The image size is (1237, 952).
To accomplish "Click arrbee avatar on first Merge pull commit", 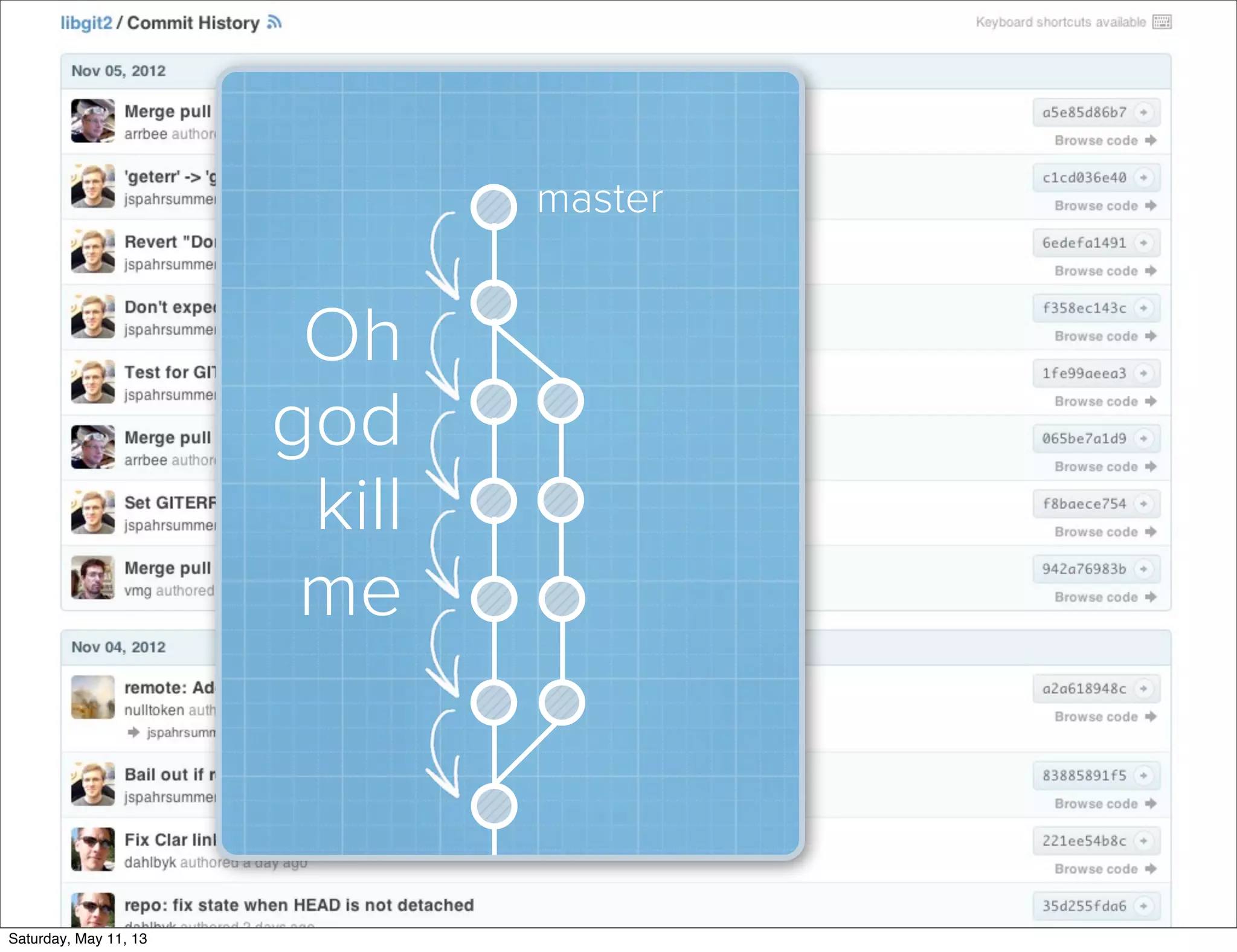I will (x=92, y=121).
